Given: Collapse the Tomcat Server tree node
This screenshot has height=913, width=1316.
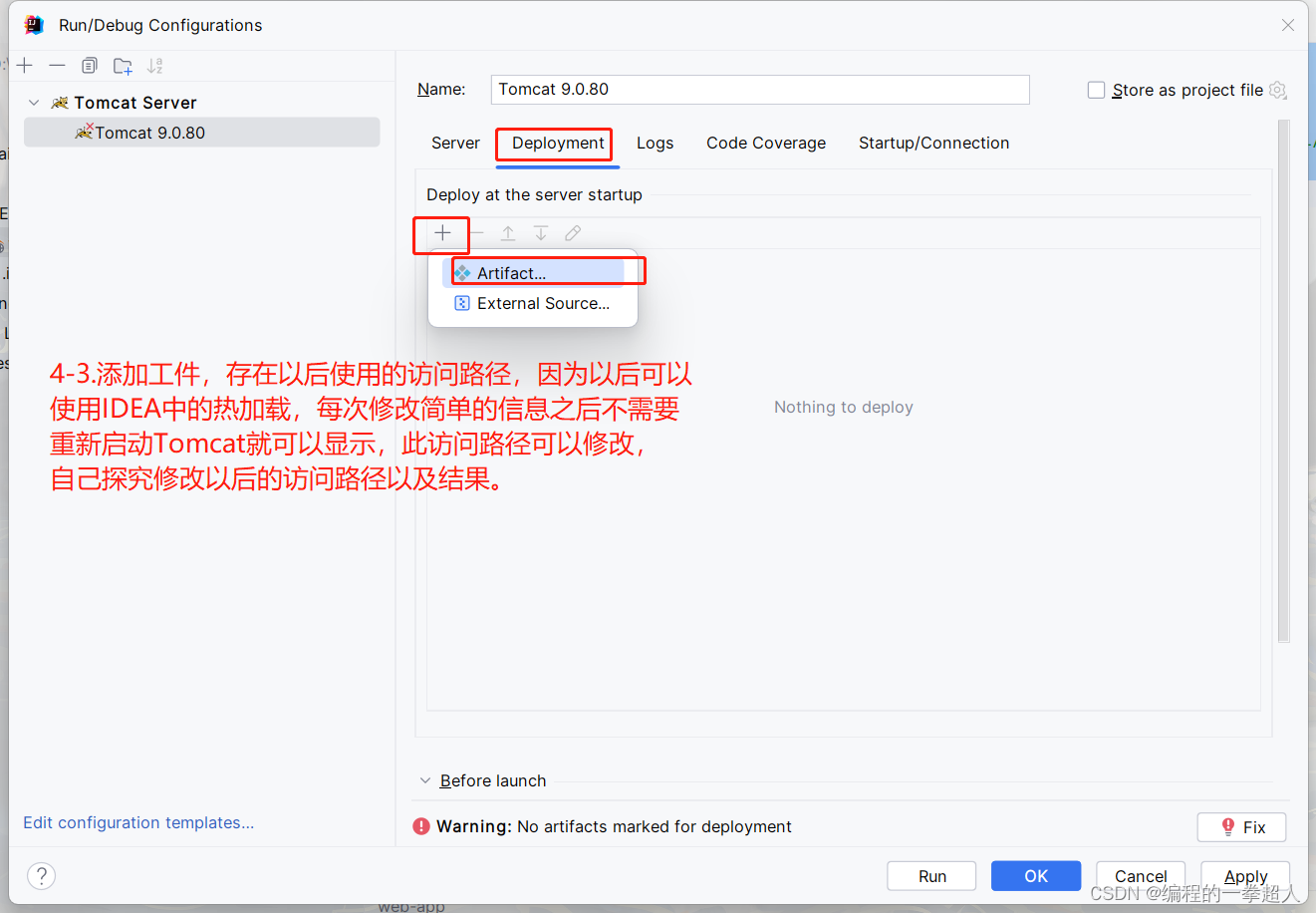Looking at the screenshot, I should (x=34, y=103).
